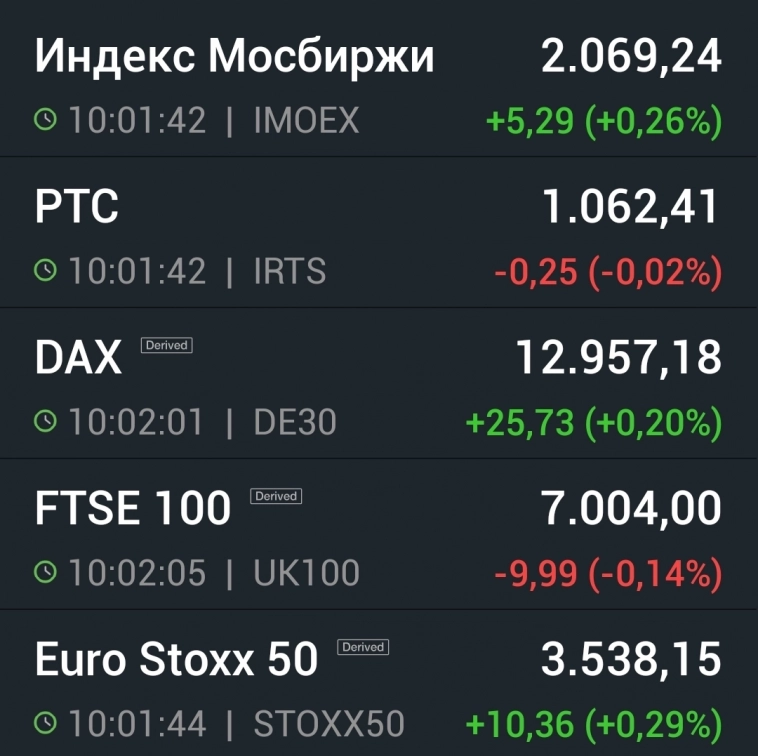Viewport: 758px width, 756px height.
Task: Click the РТС change -0,25 (-0,02%)
Action: point(608,271)
